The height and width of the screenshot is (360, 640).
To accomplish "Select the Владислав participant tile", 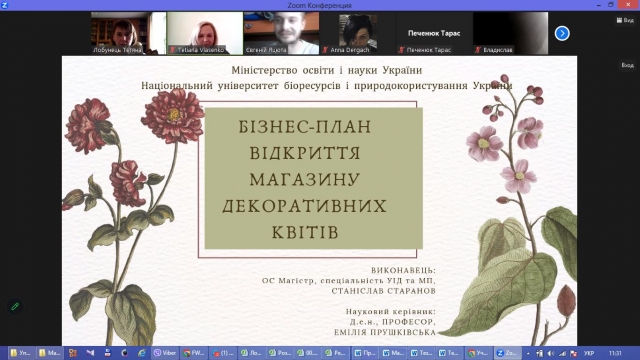I will 511,33.
